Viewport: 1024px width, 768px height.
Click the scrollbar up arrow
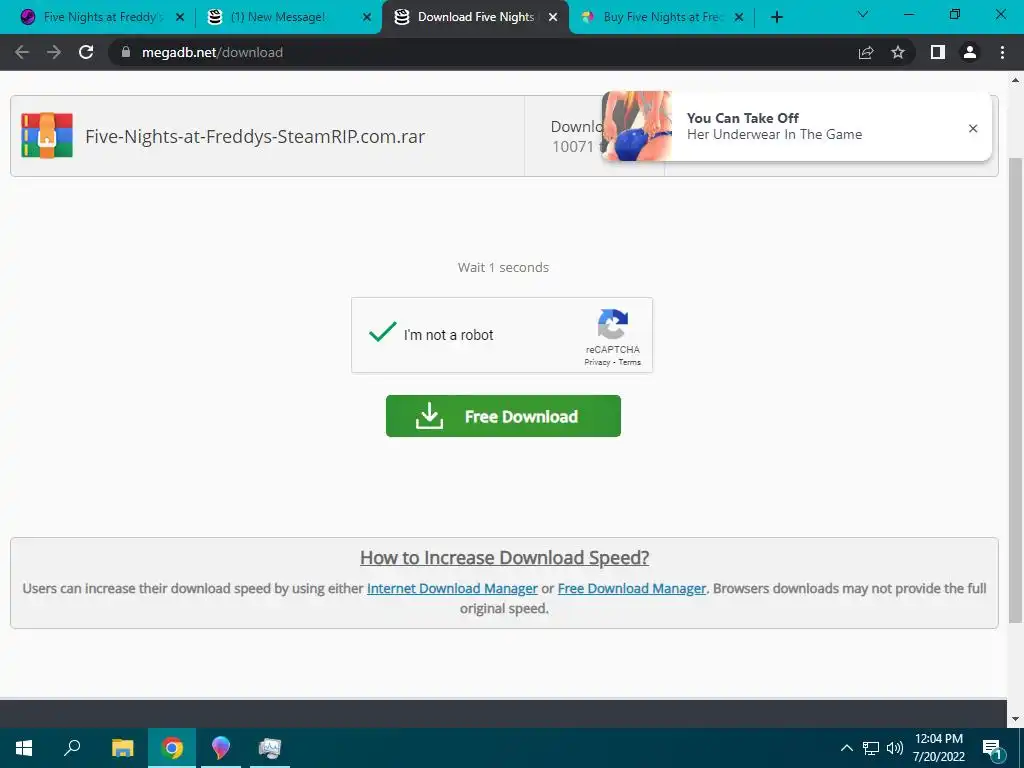[1015, 80]
